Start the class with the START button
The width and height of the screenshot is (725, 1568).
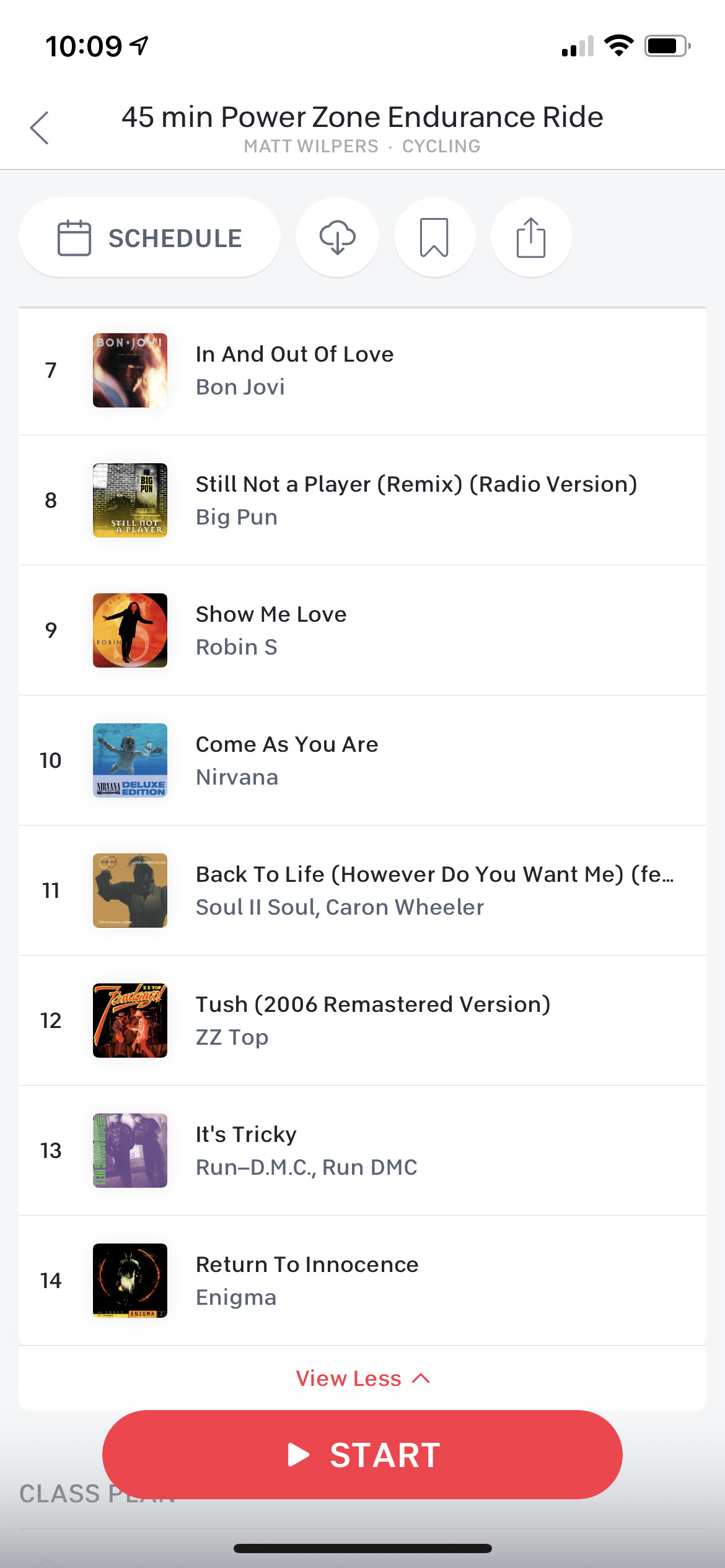tap(362, 1455)
